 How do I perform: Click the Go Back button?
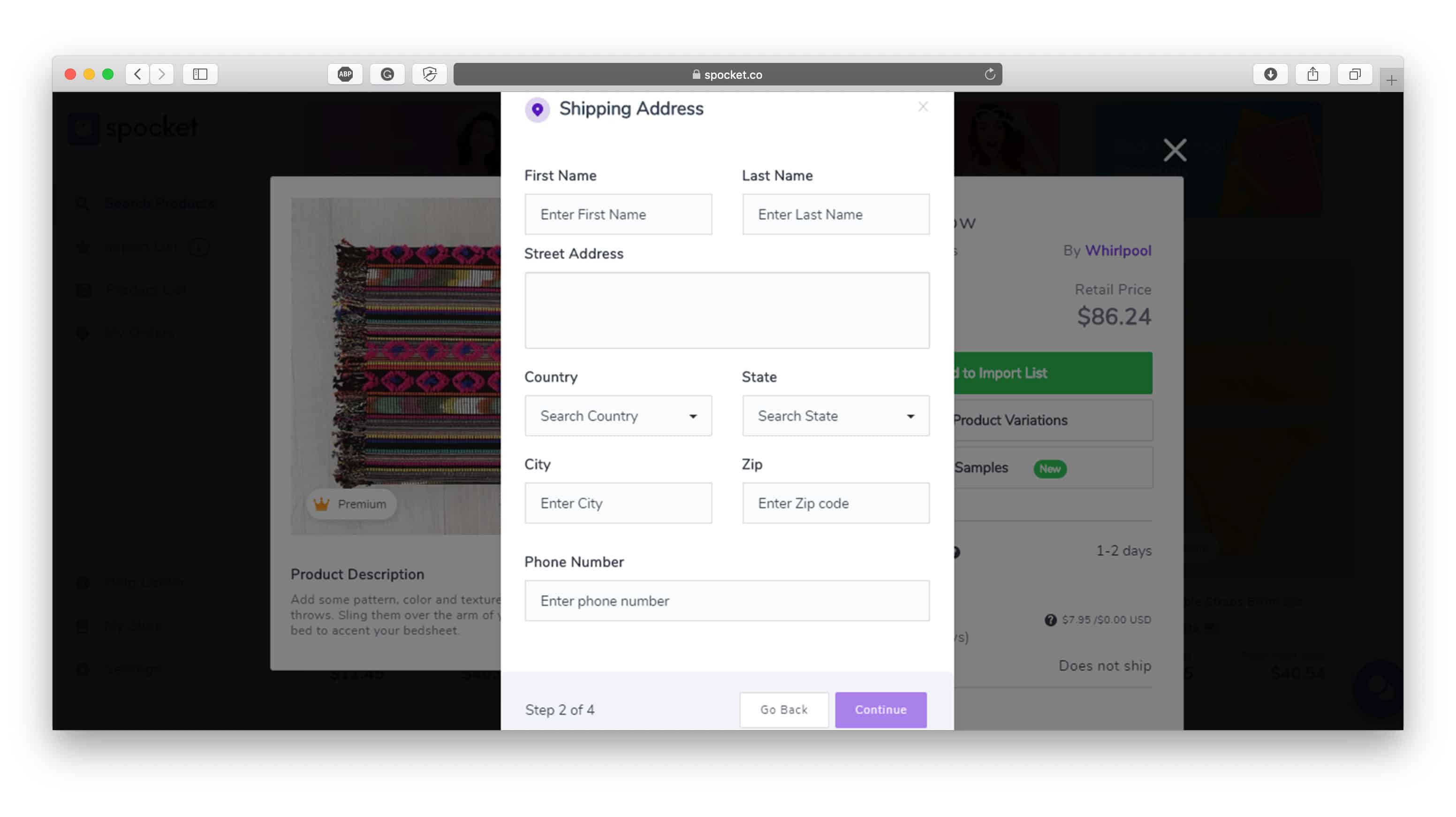pyautogui.click(x=784, y=709)
